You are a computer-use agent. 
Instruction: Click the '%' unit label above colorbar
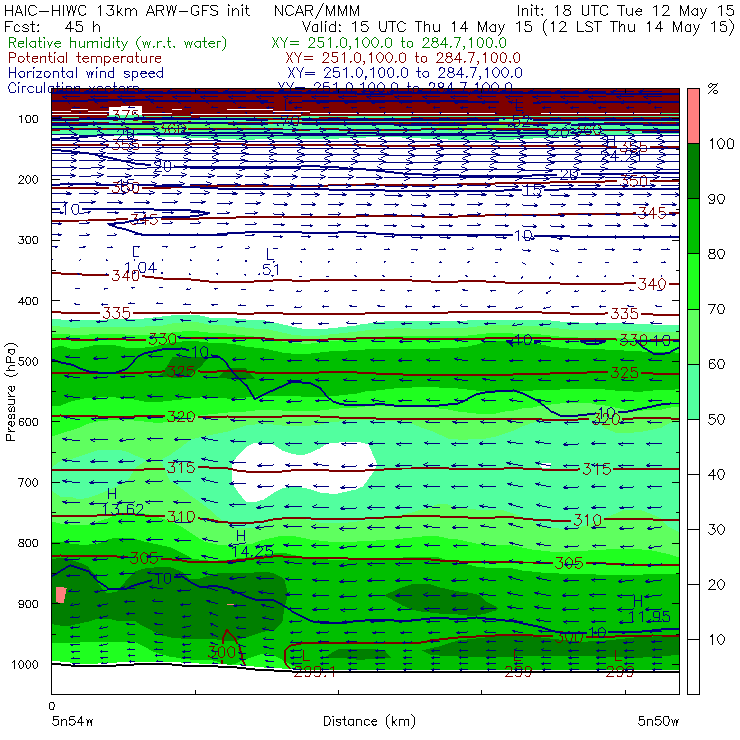(713, 89)
